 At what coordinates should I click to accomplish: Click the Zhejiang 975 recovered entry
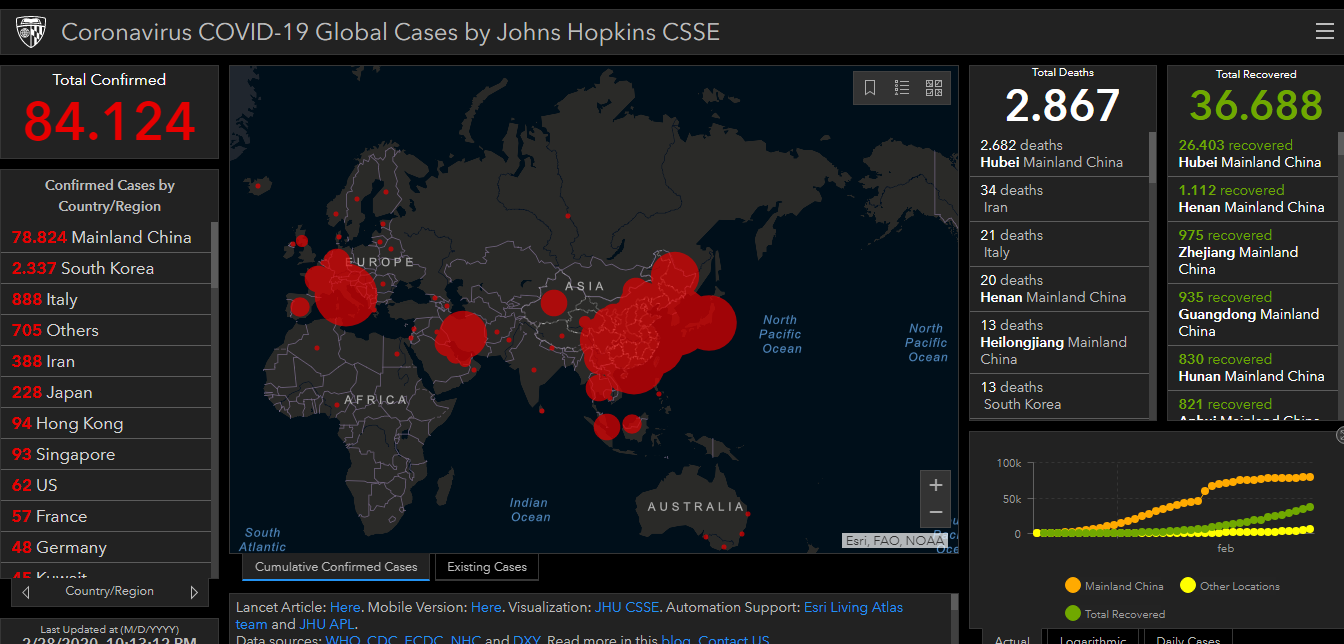coord(1255,252)
